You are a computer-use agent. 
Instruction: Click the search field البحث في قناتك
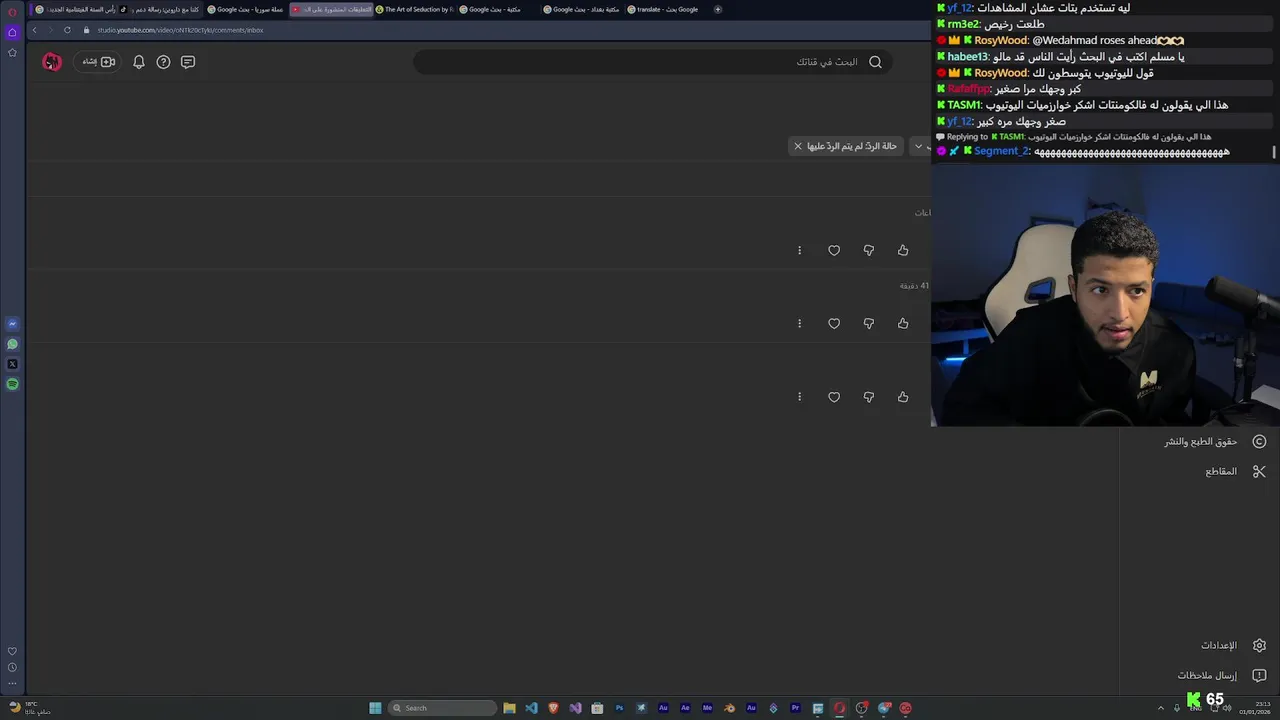[x=652, y=62]
